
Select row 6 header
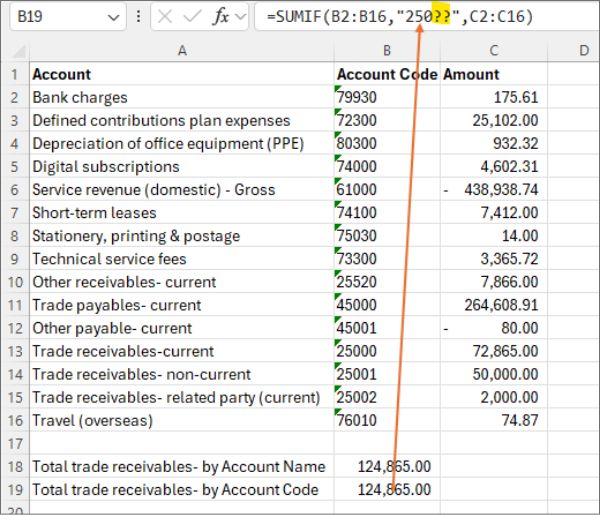(x=14, y=189)
